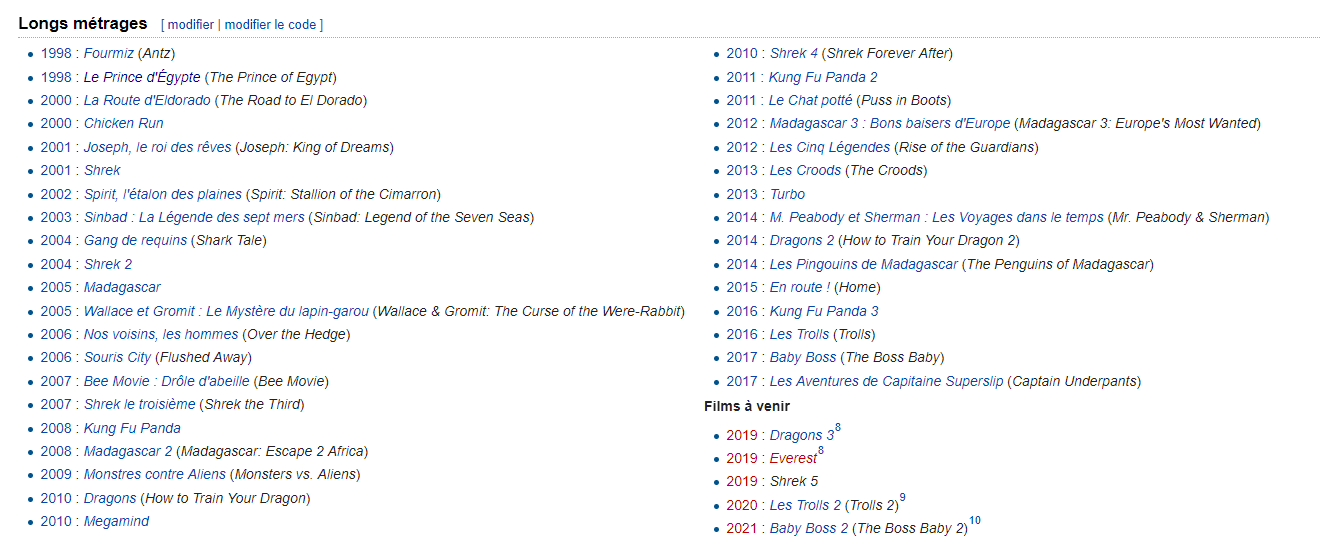1320x550 pixels.
Task: Open the Shrek 4 link
Action: pyautogui.click(x=794, y=53)
